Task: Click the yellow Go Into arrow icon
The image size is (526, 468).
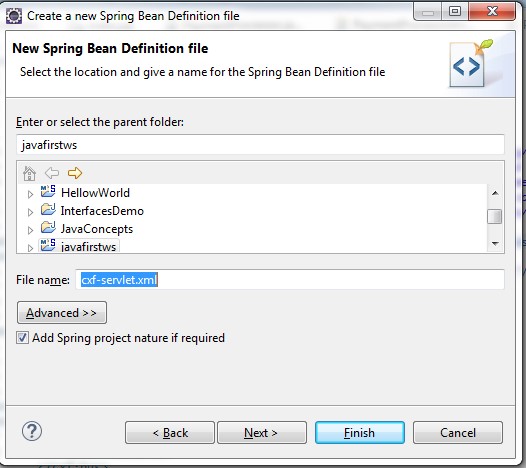Action: [x=74, y=173]
